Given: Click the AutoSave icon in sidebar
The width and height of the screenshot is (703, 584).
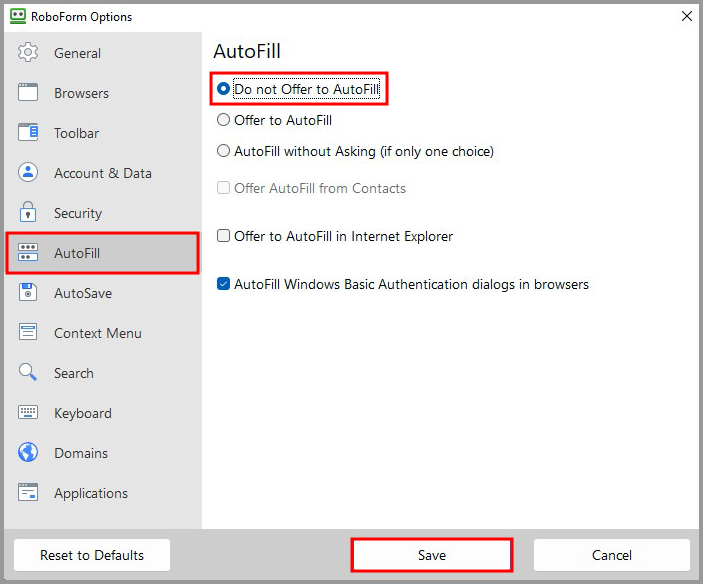Looking at the screenshot, I should pos(28,293).
